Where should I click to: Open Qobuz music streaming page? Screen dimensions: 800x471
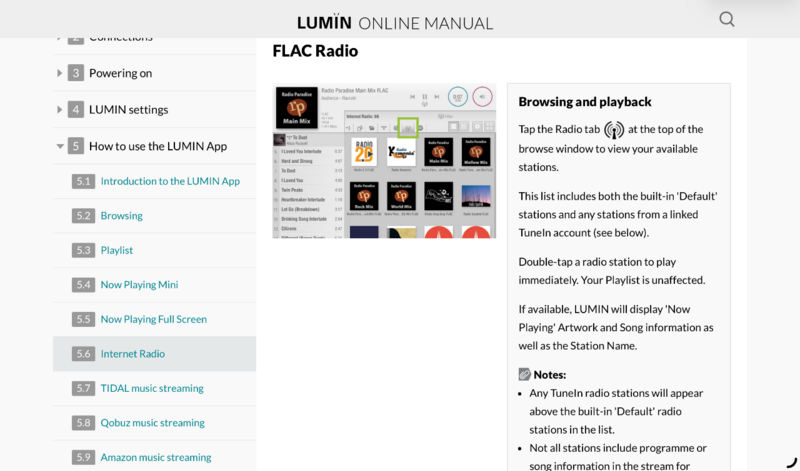(x=153, y=423)
